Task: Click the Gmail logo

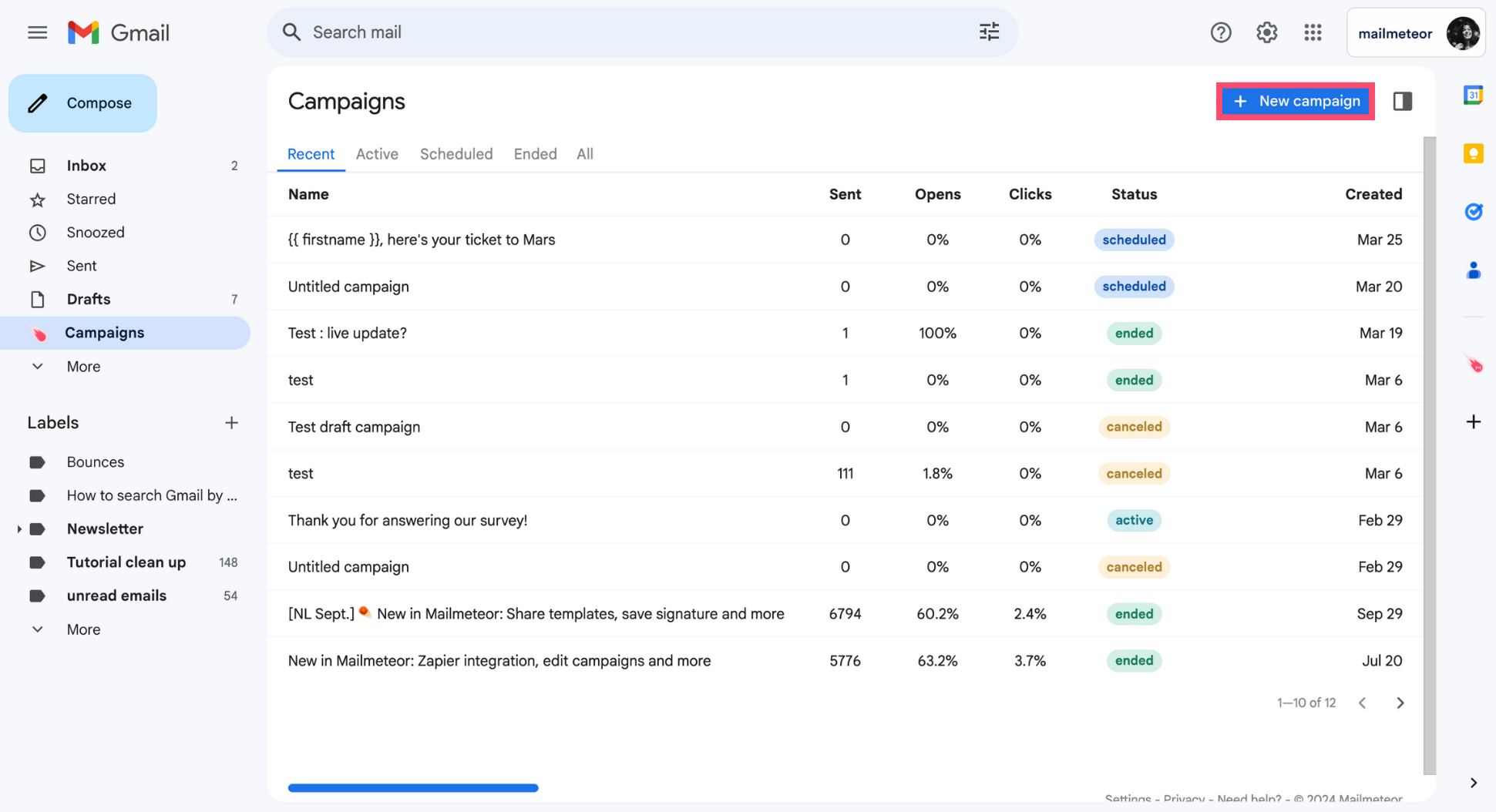Action: pyautogui.click(x=119, y=32)
